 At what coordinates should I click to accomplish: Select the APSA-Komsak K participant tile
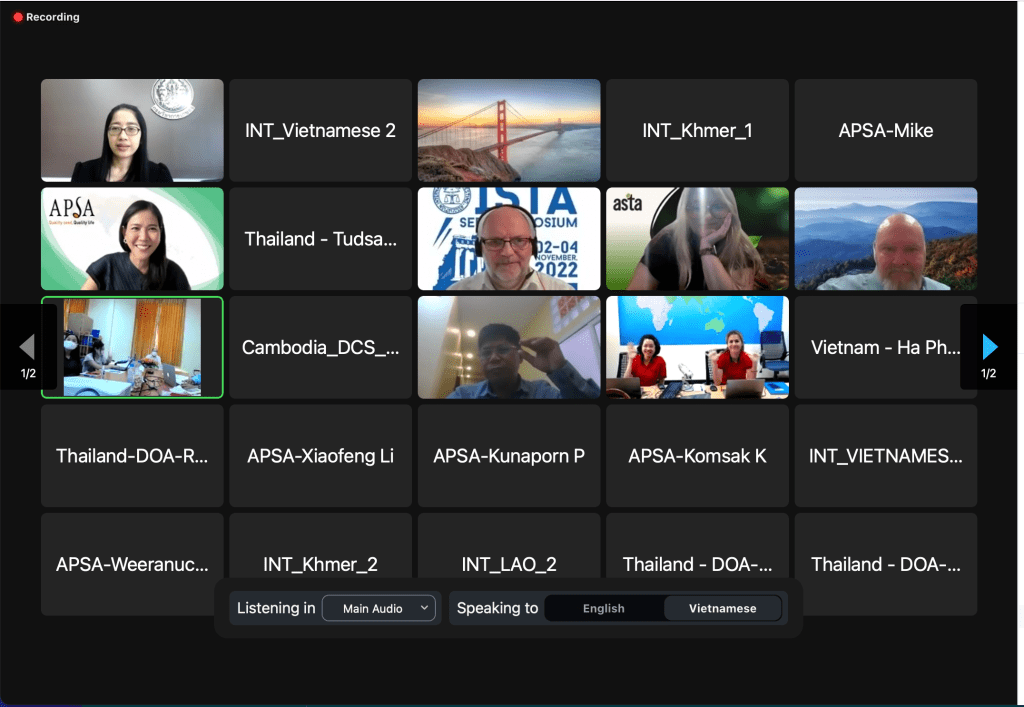[697, 456]
